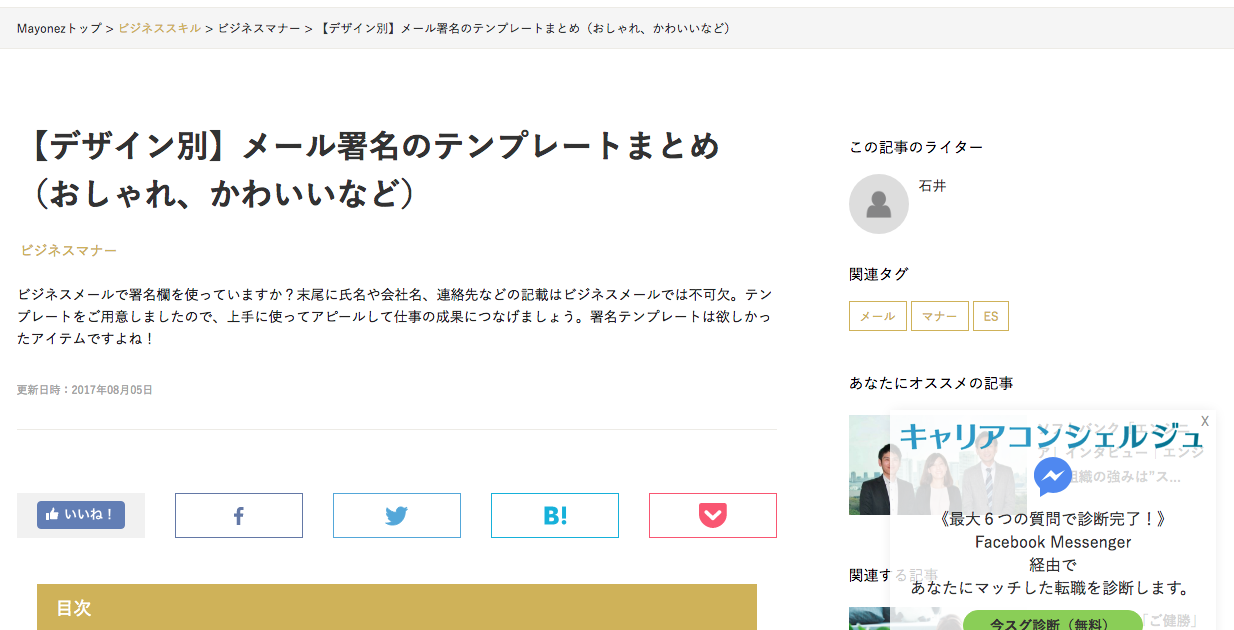
Task: Click Facebook Messenger text in popup
Action: (1053, 542)
